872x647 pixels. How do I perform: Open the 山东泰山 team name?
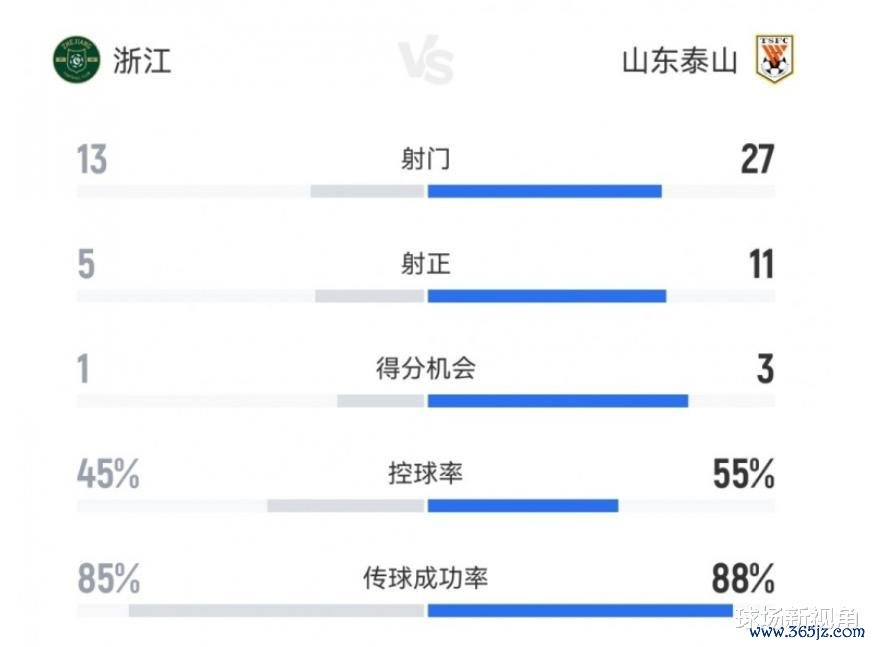click(680, 61)
